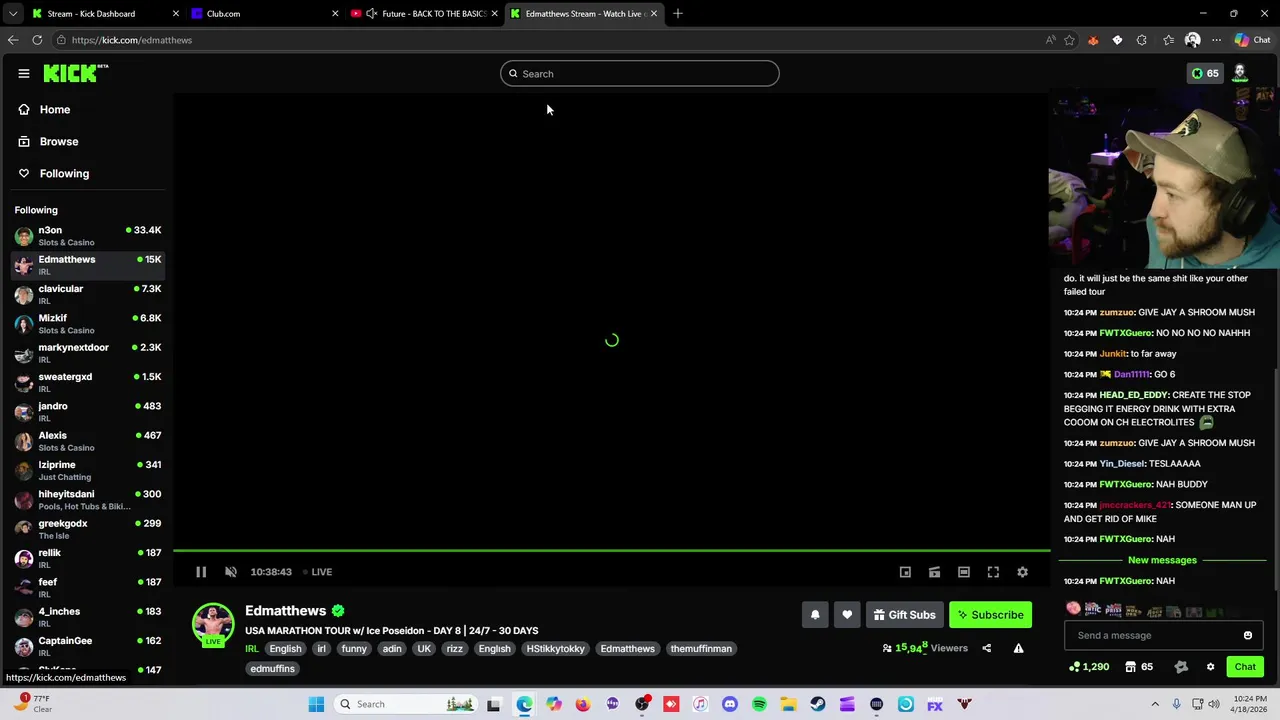Click the green Chat send button
Image resolution: width=1280 pixels, height=720 pixels.
1245,666
